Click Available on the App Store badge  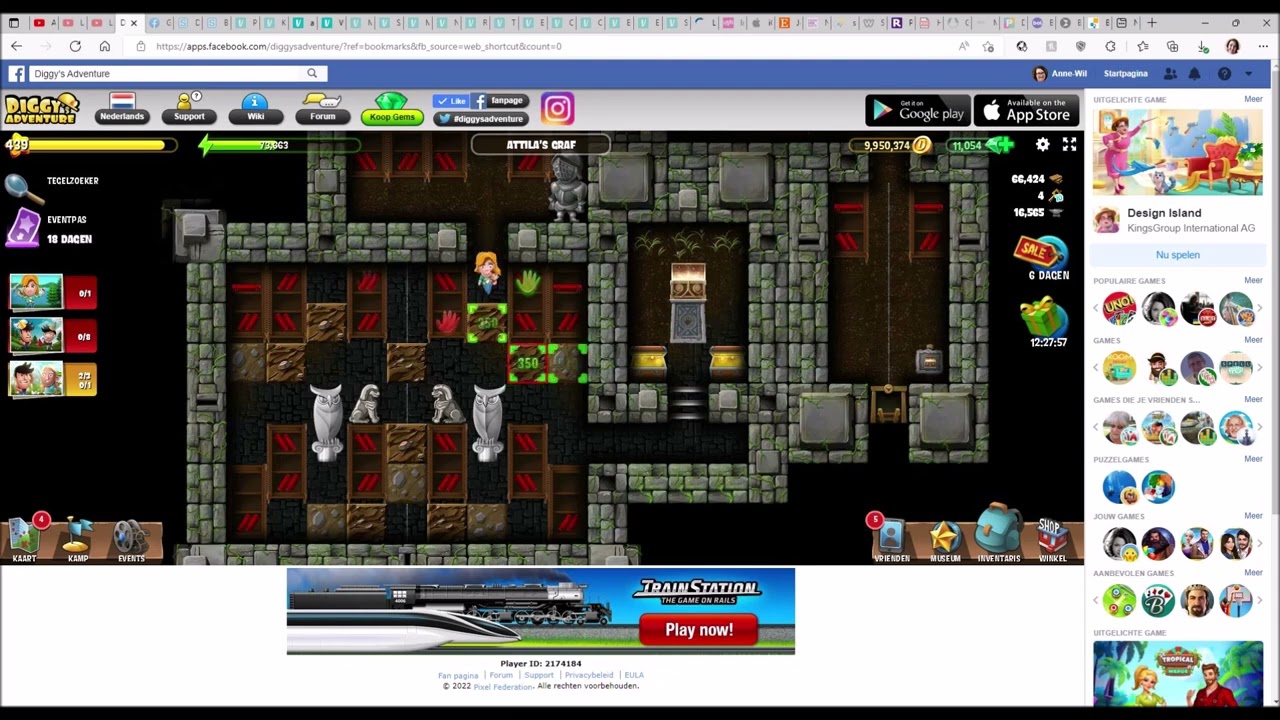click(1026, 110)
